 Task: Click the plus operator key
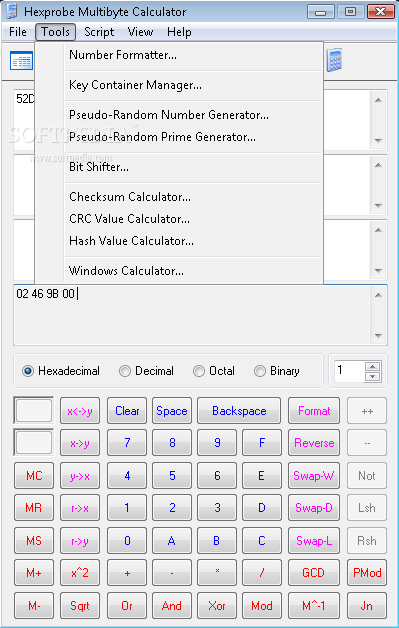tap(127, 573)
